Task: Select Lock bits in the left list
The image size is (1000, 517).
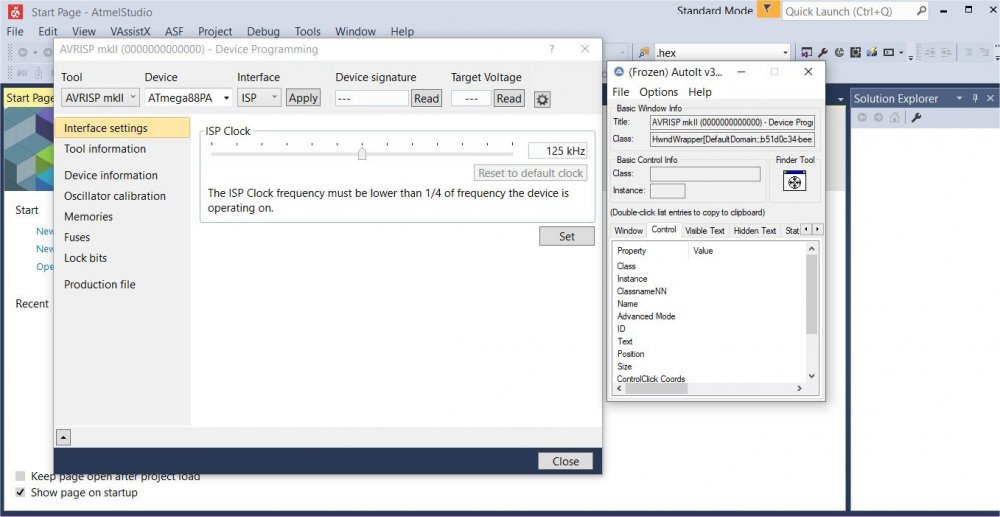Action: tap(85, 258)
